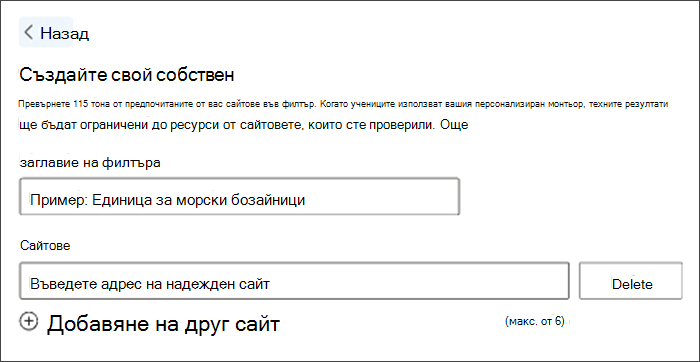Click the Пример: Единица за морски бозайници placeholder
The height and width of the screenshot is (362, 700).
point(167,200)
